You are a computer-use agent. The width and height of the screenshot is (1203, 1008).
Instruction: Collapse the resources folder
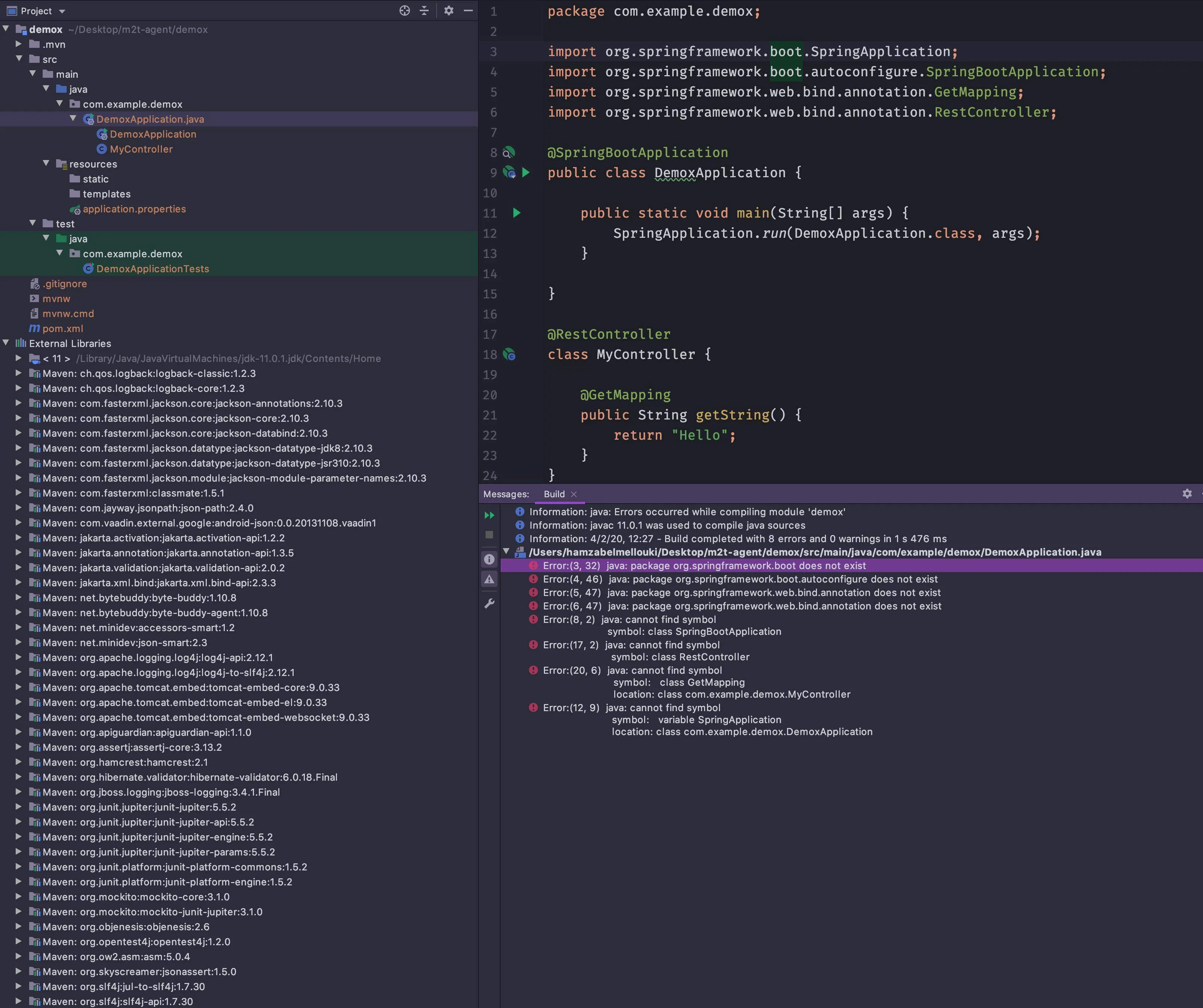coord(46,163)
